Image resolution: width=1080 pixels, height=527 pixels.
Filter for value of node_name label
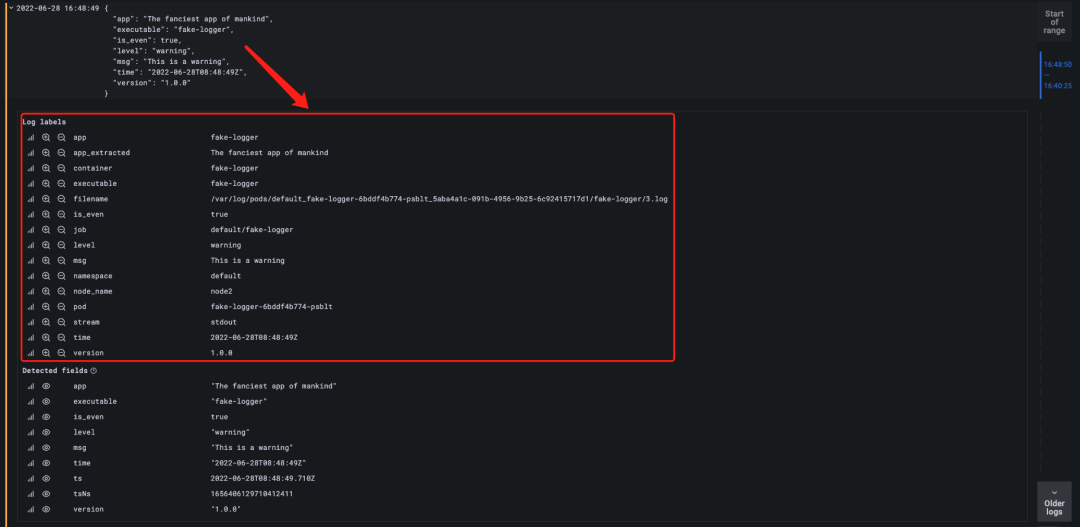coord(46,291)
